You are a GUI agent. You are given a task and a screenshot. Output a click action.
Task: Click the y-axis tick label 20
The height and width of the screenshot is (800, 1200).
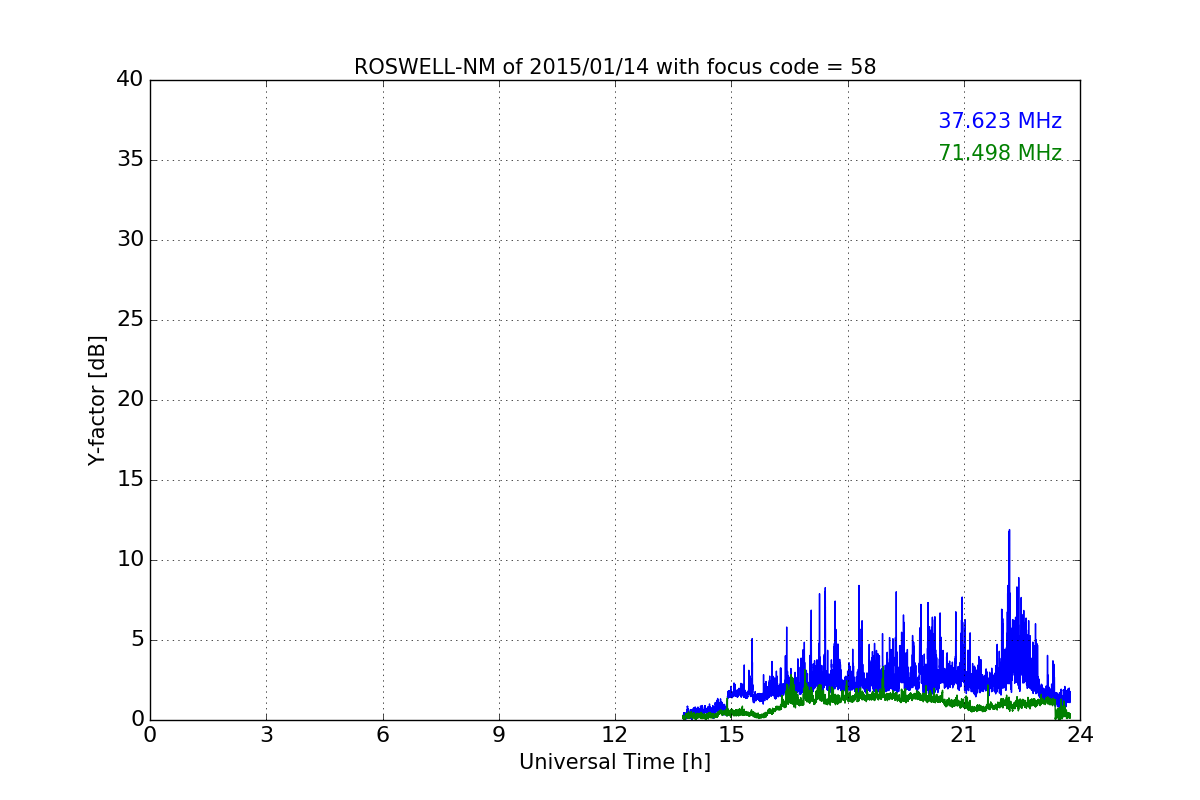click(x=130, y=400)
